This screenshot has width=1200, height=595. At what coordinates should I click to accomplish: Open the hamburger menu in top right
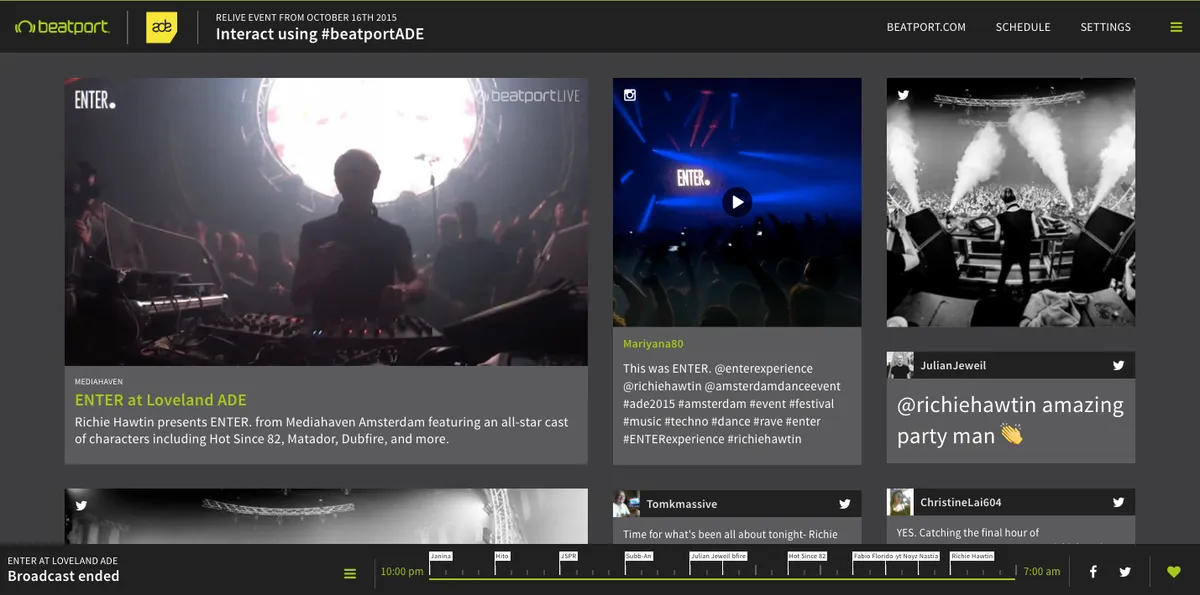[x=1176, y=27]
